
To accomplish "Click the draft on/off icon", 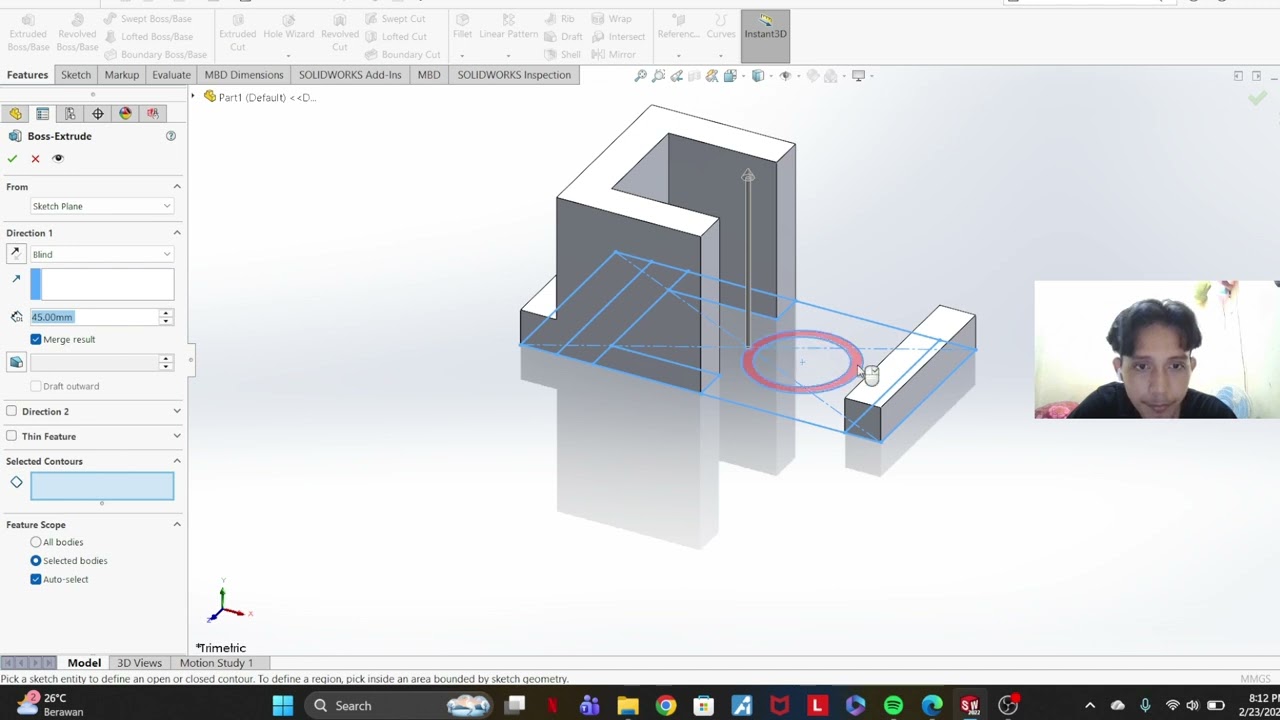I will click(x=16, y=362).
